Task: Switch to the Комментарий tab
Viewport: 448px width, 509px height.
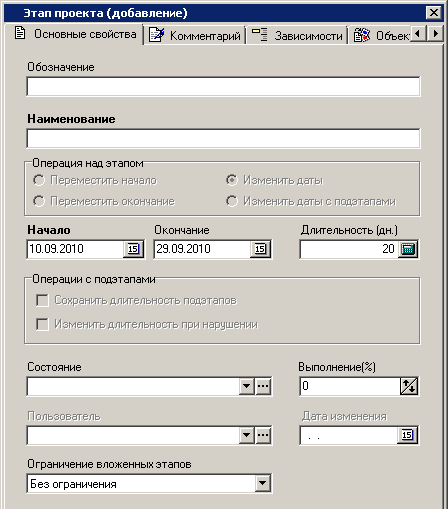Action: [x=195, y=35]
